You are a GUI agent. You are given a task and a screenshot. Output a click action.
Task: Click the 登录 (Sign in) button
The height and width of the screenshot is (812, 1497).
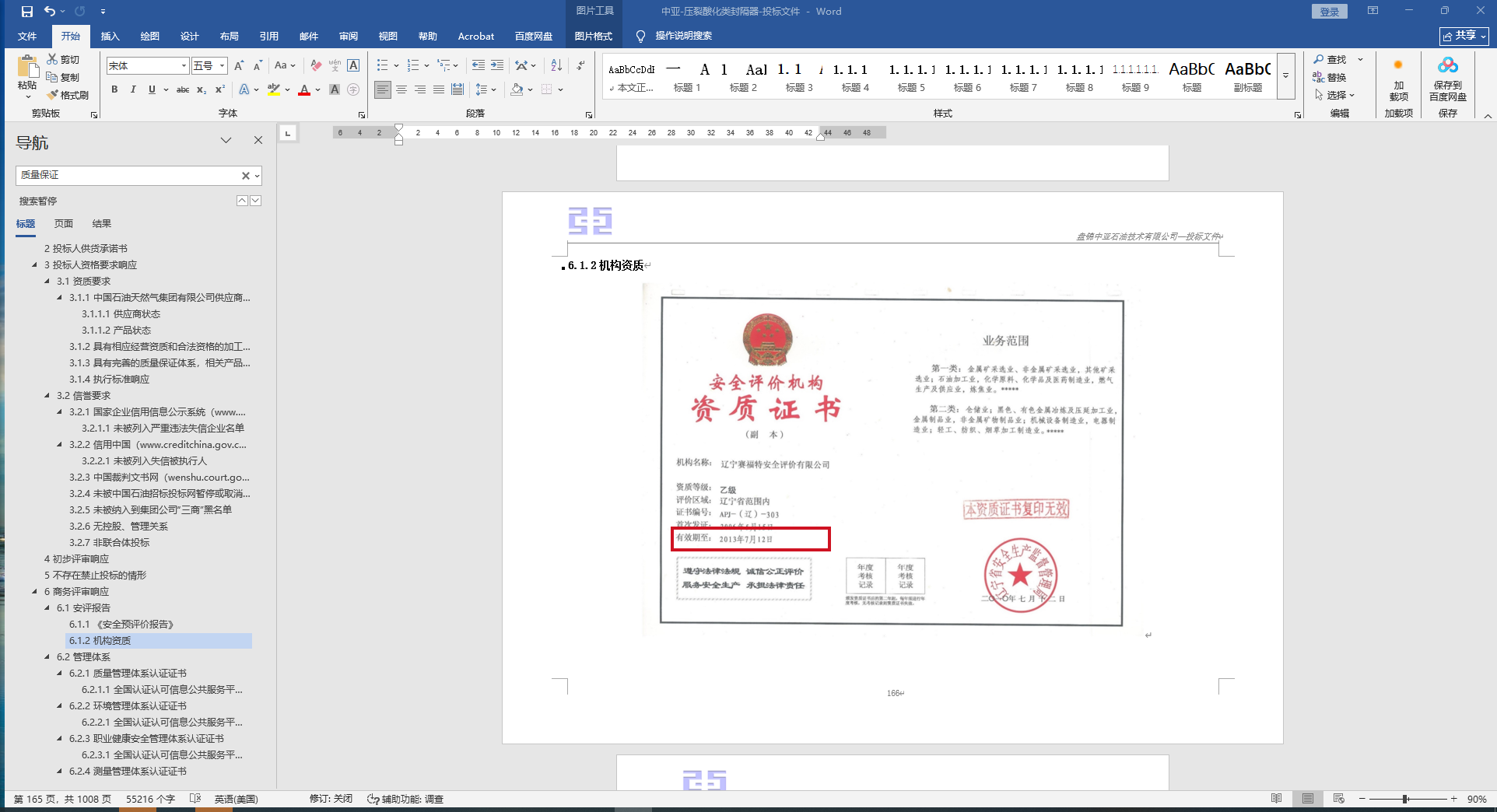(x=1329, y=12)
